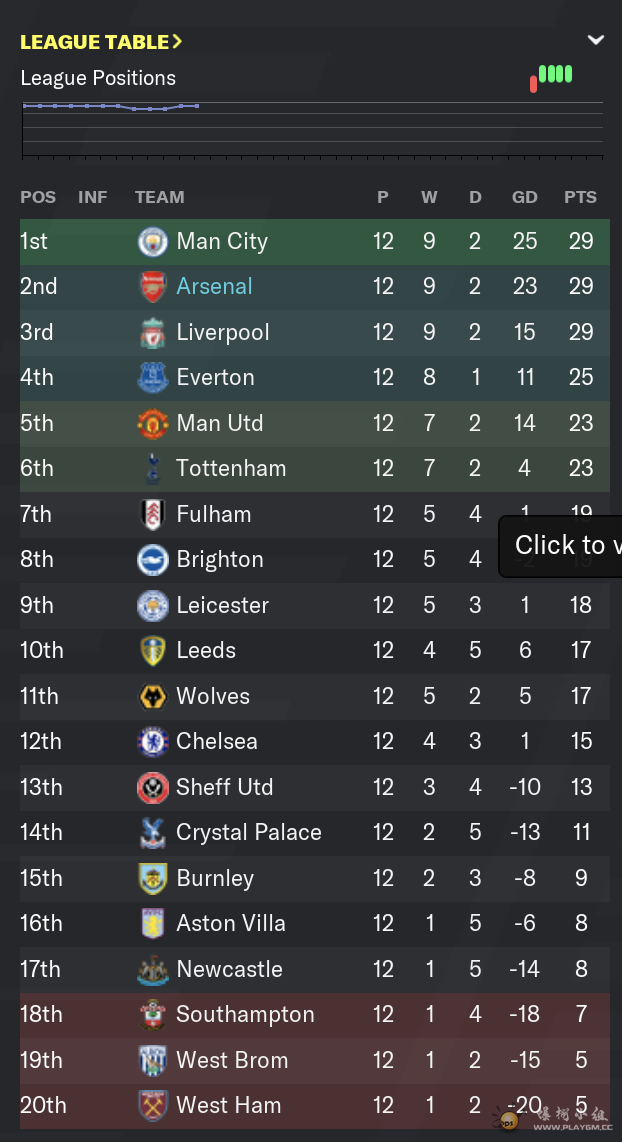Image resolution: width=622 pixels, height=1142 pixels.
Task: Click the League Positions line graph
Action: pyautogui.click(x=312, y=129)
